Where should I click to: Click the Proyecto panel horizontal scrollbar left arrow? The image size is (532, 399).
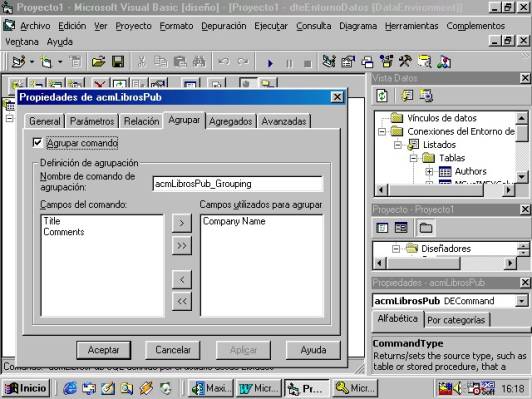click(x=380, y=263)
